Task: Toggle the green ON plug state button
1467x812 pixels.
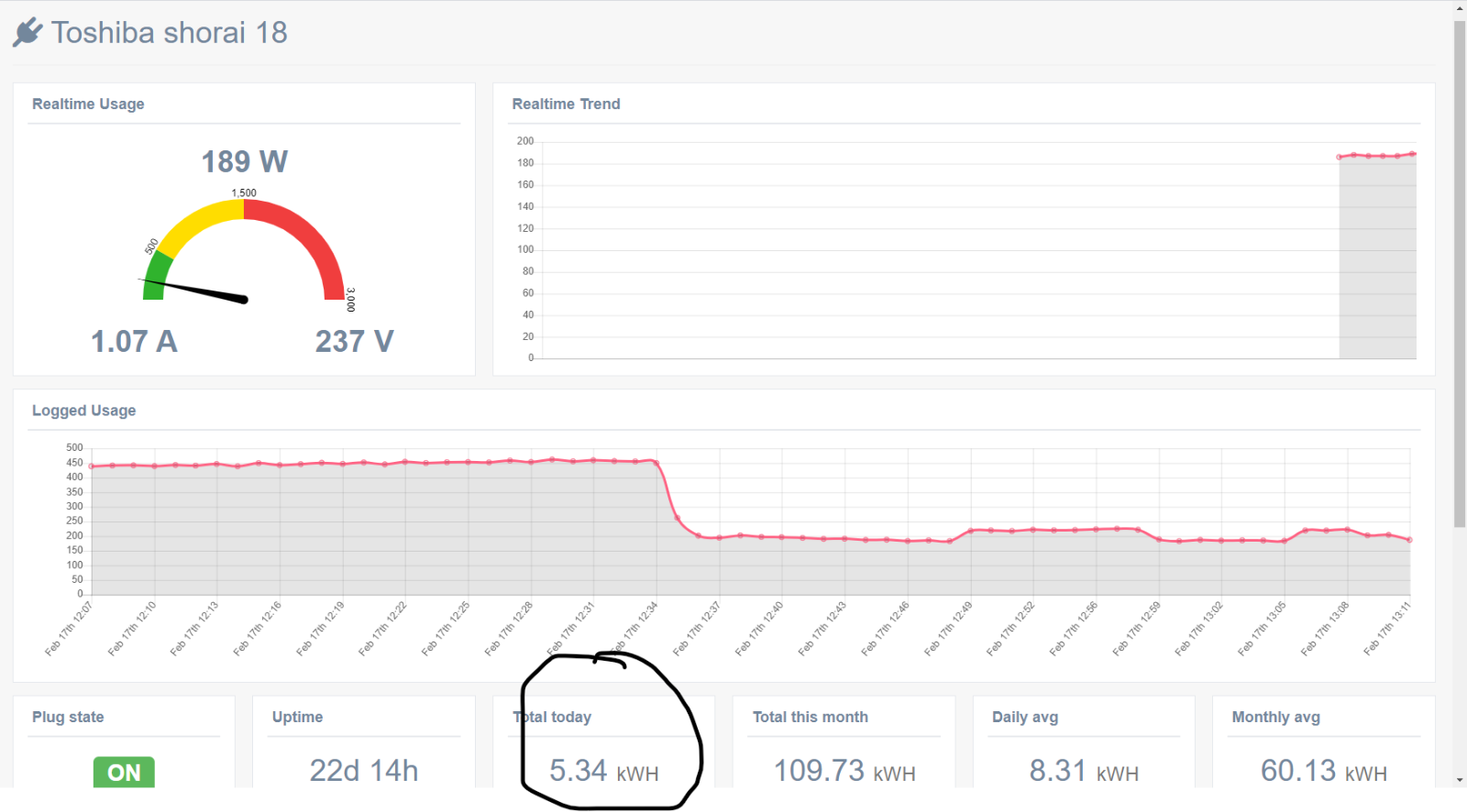Action: pyautogui.click(x=124, y=772)
